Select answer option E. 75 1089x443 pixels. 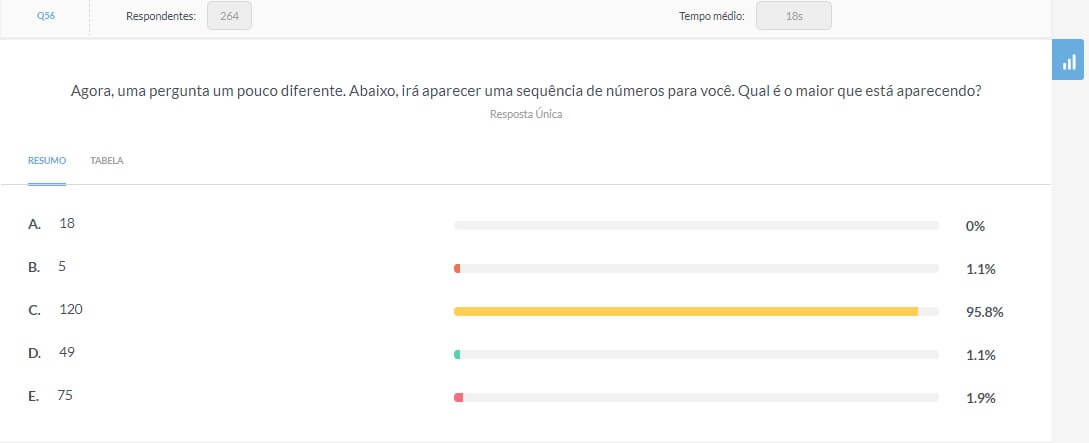(51, 396)
